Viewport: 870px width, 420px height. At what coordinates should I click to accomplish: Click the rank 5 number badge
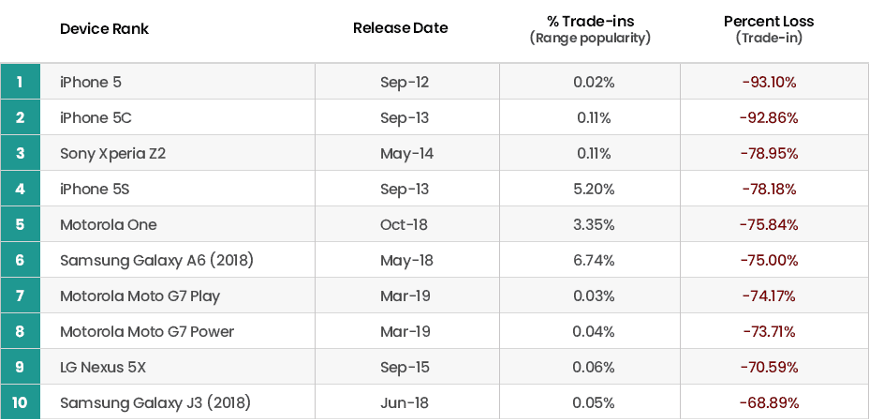click(x=20, y=225)
